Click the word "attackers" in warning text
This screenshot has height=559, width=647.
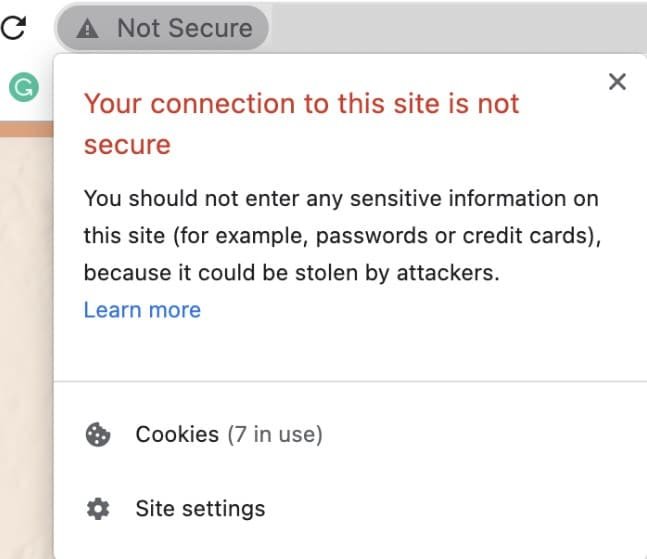click(450, 273)
